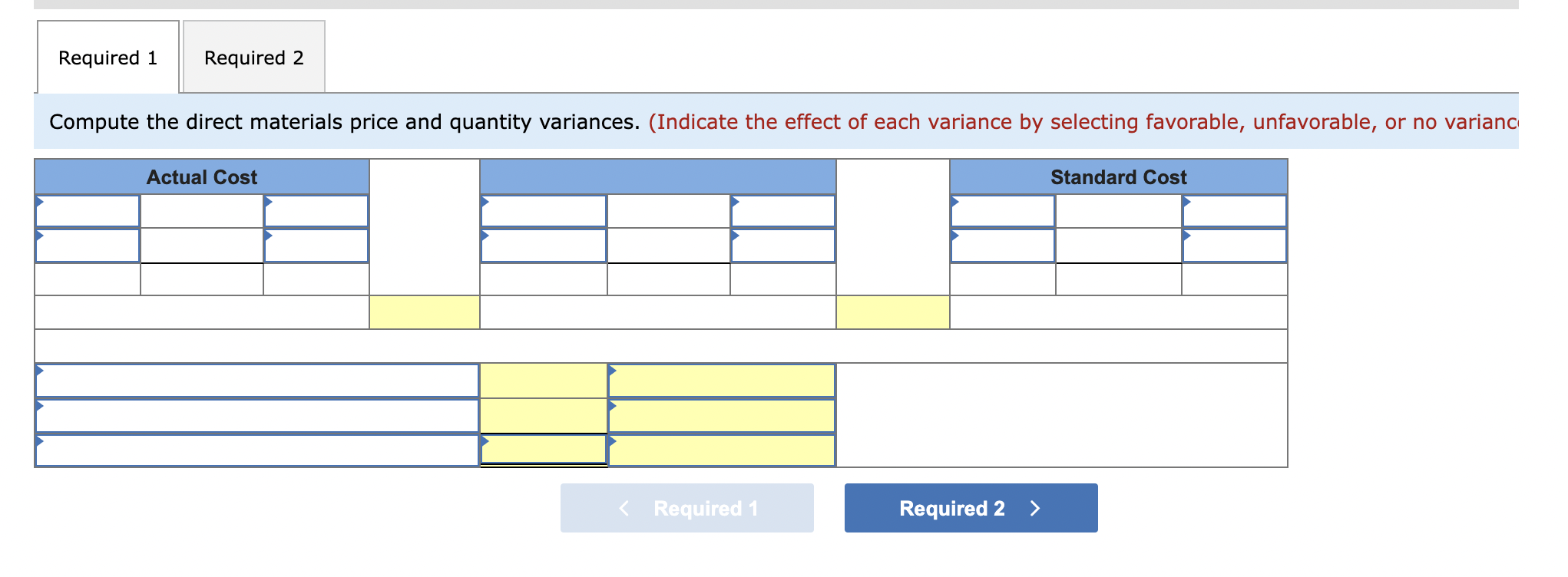Open the bottom variance label dropdown
Viewport: 1568px width, 577px height.
257,451
